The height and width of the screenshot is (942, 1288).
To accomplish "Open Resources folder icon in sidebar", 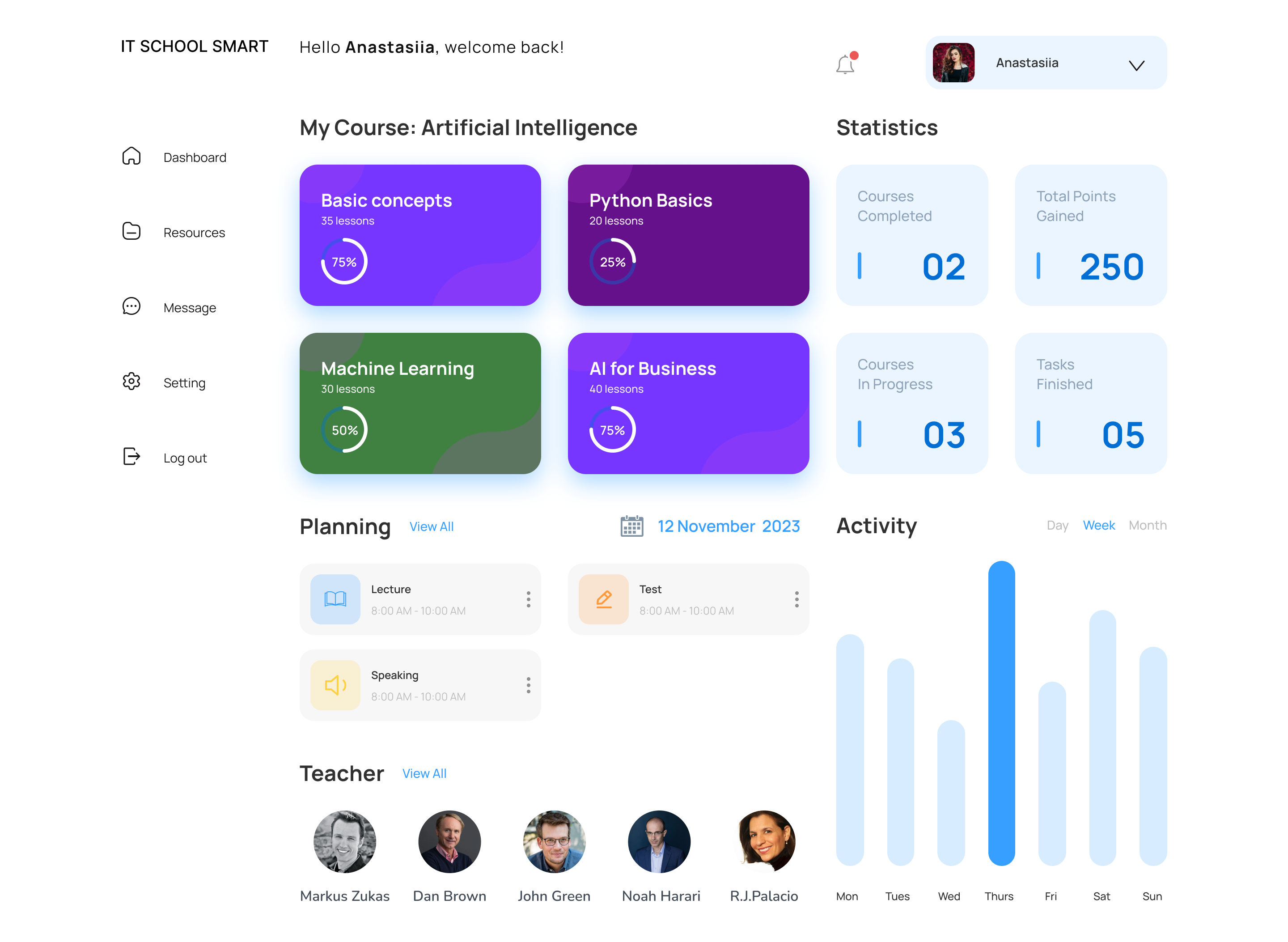I will pos(131,232).
